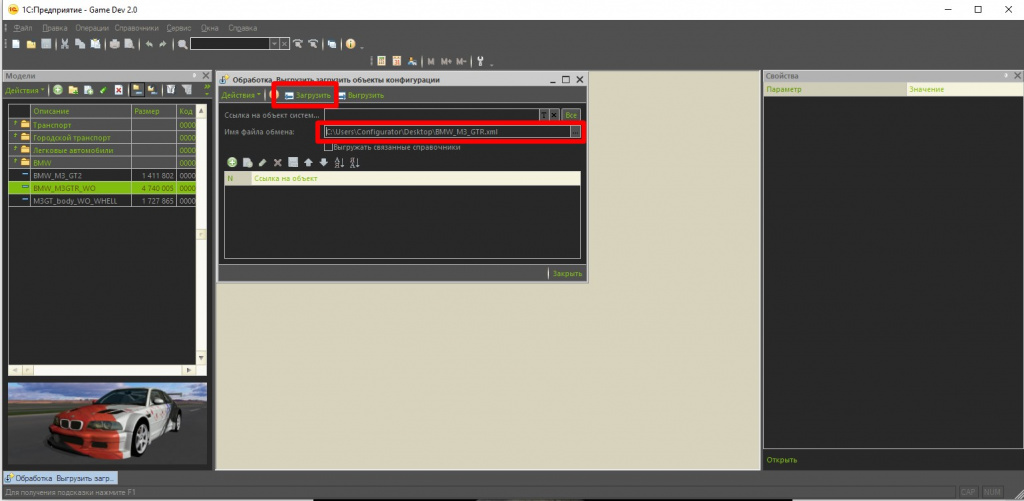1024x501 pixels.
Task: Create a new document from main toolbar
Action: tap(16, 44)
